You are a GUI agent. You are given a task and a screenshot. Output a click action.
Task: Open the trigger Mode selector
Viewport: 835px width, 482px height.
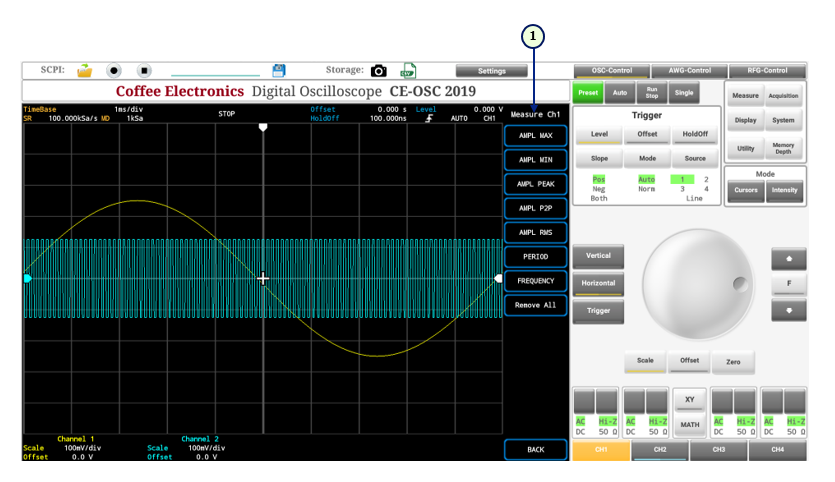tap(647, 158)
